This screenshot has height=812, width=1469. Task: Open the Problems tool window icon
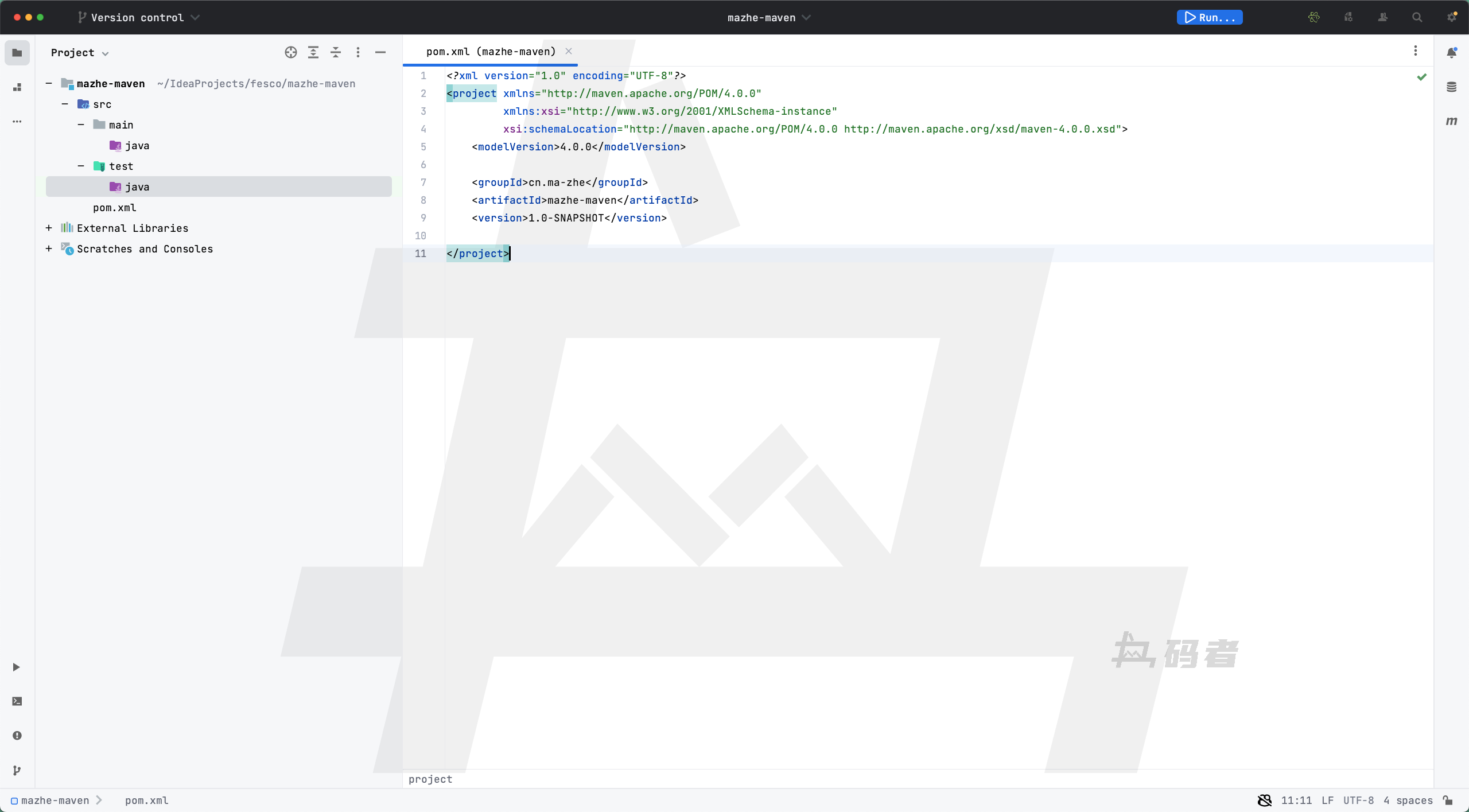click(17, 736)
